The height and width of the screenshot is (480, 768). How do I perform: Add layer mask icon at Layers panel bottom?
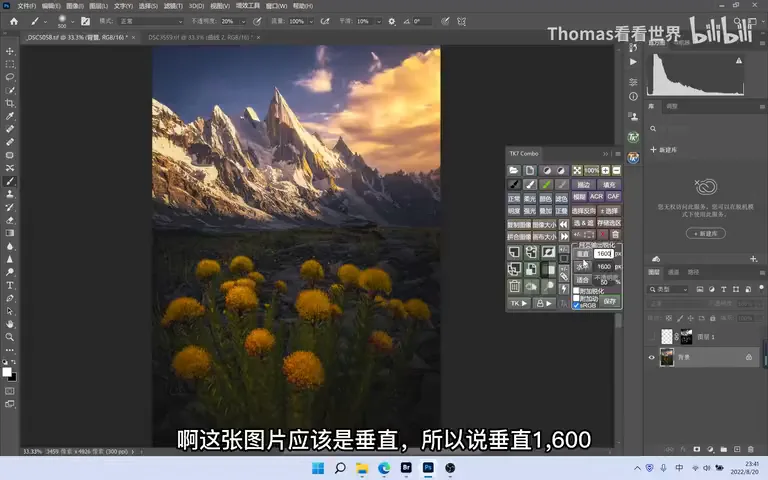pyautogui.click(x=697, y=449)
